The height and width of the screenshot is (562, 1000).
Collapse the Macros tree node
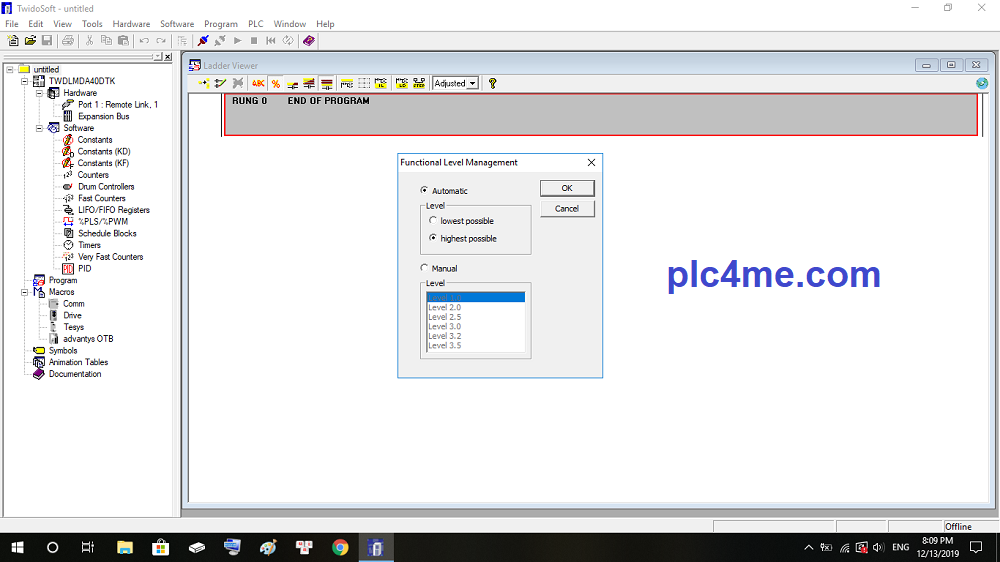click(25, 292)
